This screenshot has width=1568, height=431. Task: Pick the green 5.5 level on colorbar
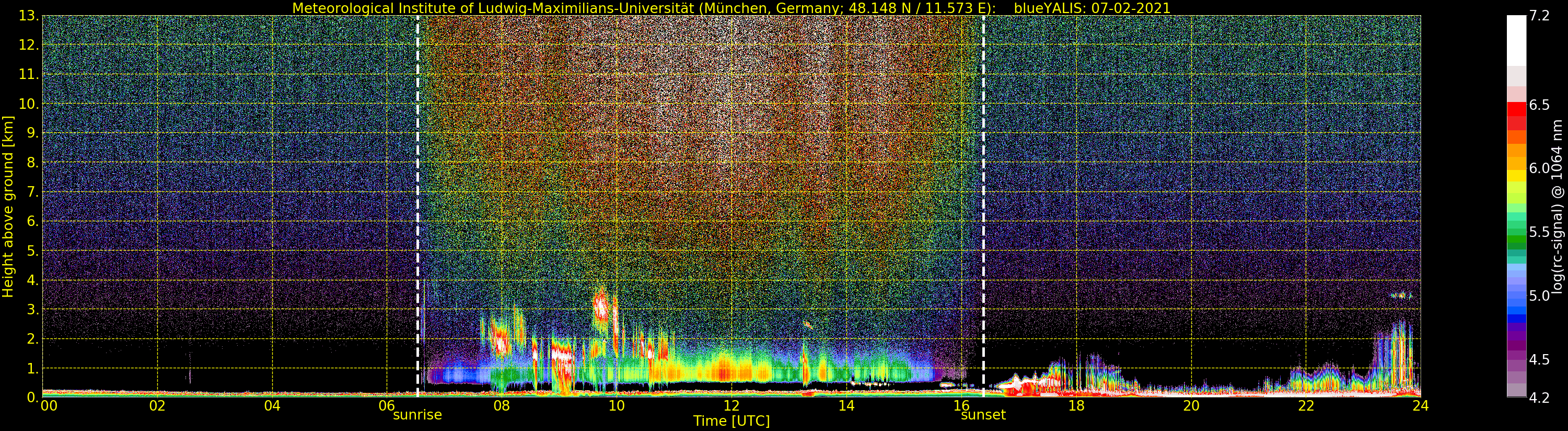[1516, 232]
